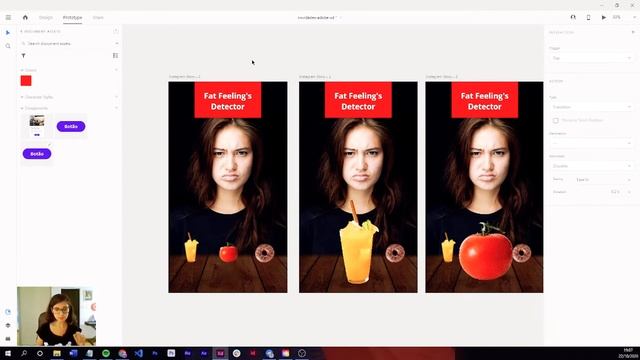
Task: Open the Libraries panel icon
Action: point(8,312)
